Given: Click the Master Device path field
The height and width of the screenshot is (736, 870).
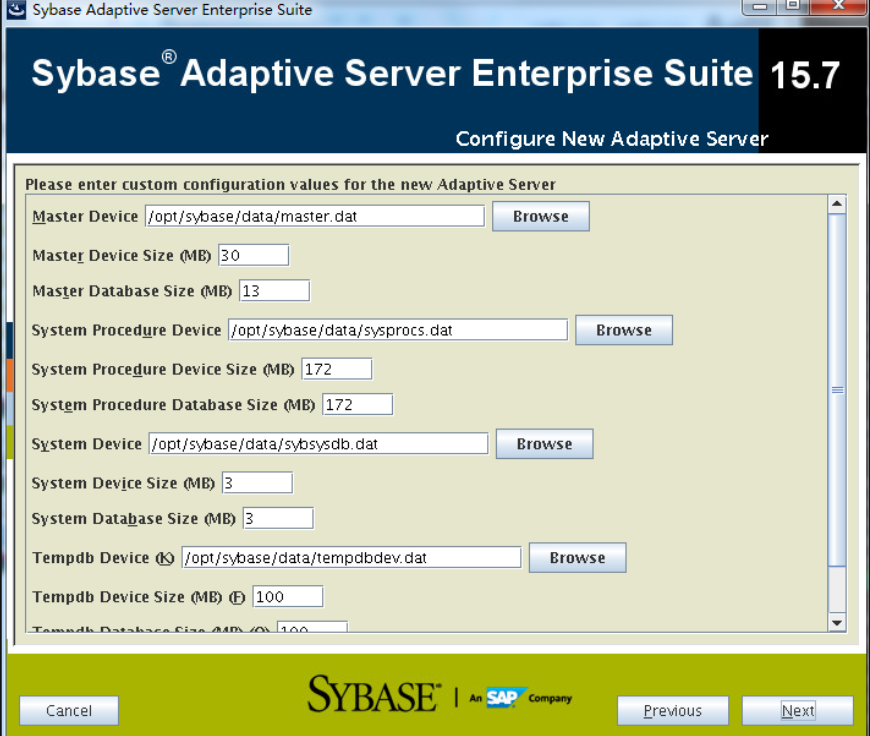Looking at the screenshot, I should [314, 217].
